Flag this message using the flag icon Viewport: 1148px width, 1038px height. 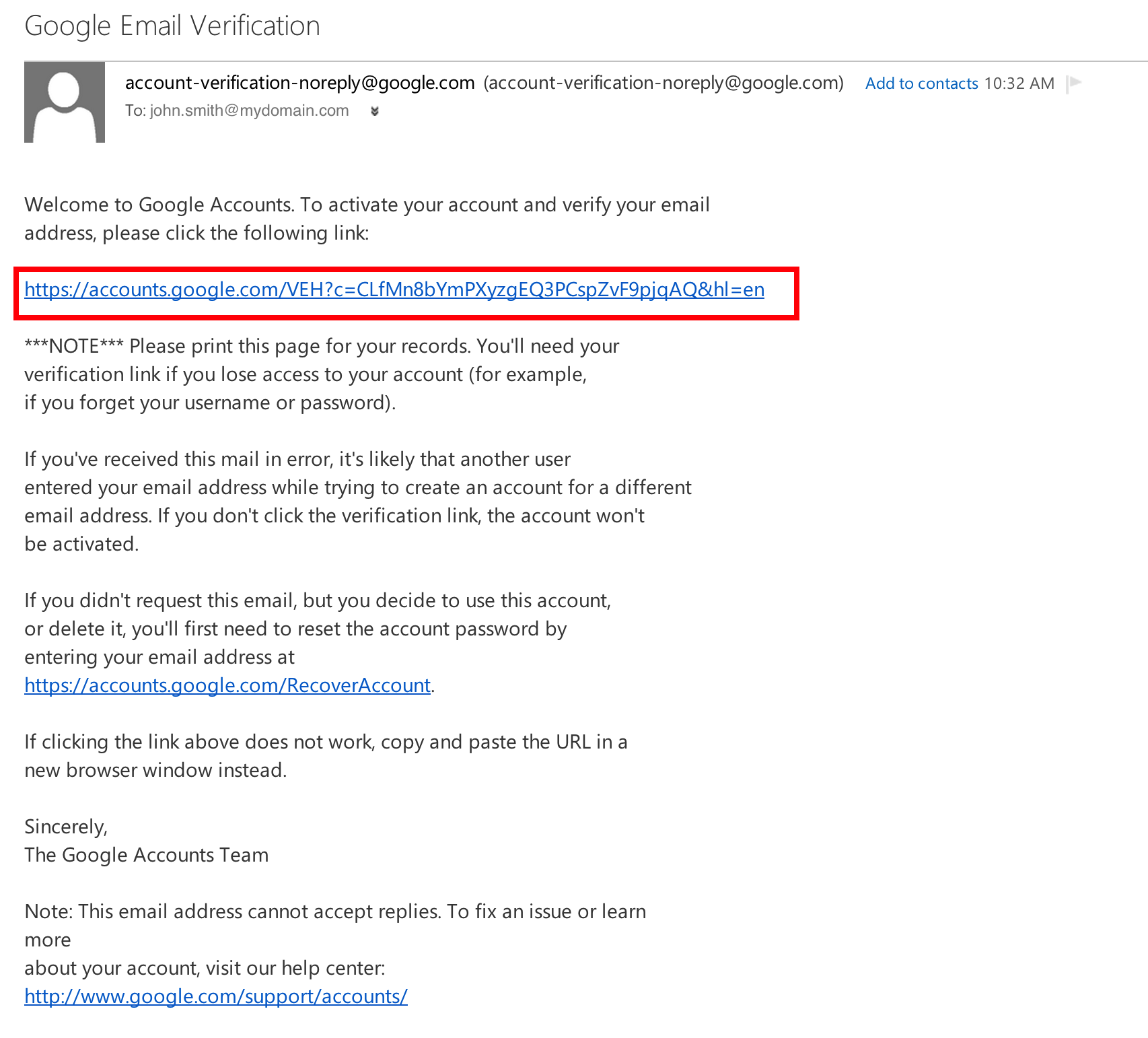[1074, 83]
